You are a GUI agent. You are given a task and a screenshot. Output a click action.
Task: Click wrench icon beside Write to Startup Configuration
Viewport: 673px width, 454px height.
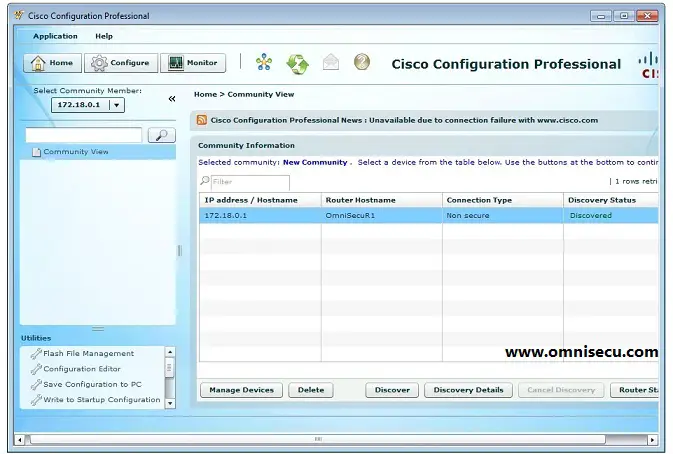(x=36, y=400)
